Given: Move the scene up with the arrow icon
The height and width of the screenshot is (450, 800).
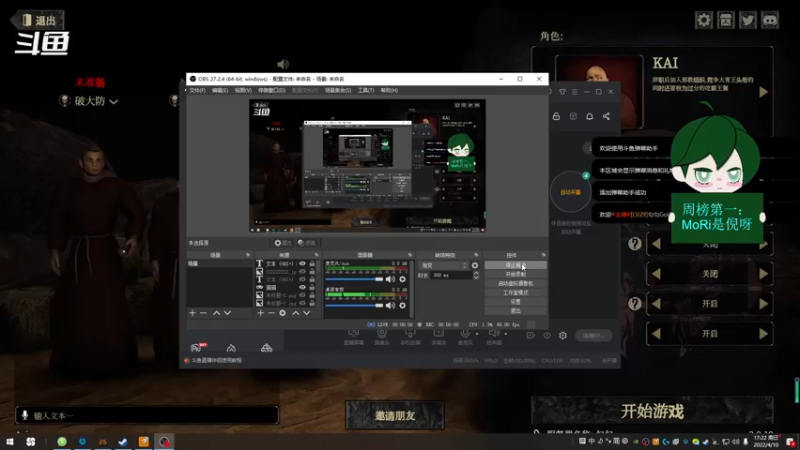Looking at the screenshot, I should (x=216, y=313).
